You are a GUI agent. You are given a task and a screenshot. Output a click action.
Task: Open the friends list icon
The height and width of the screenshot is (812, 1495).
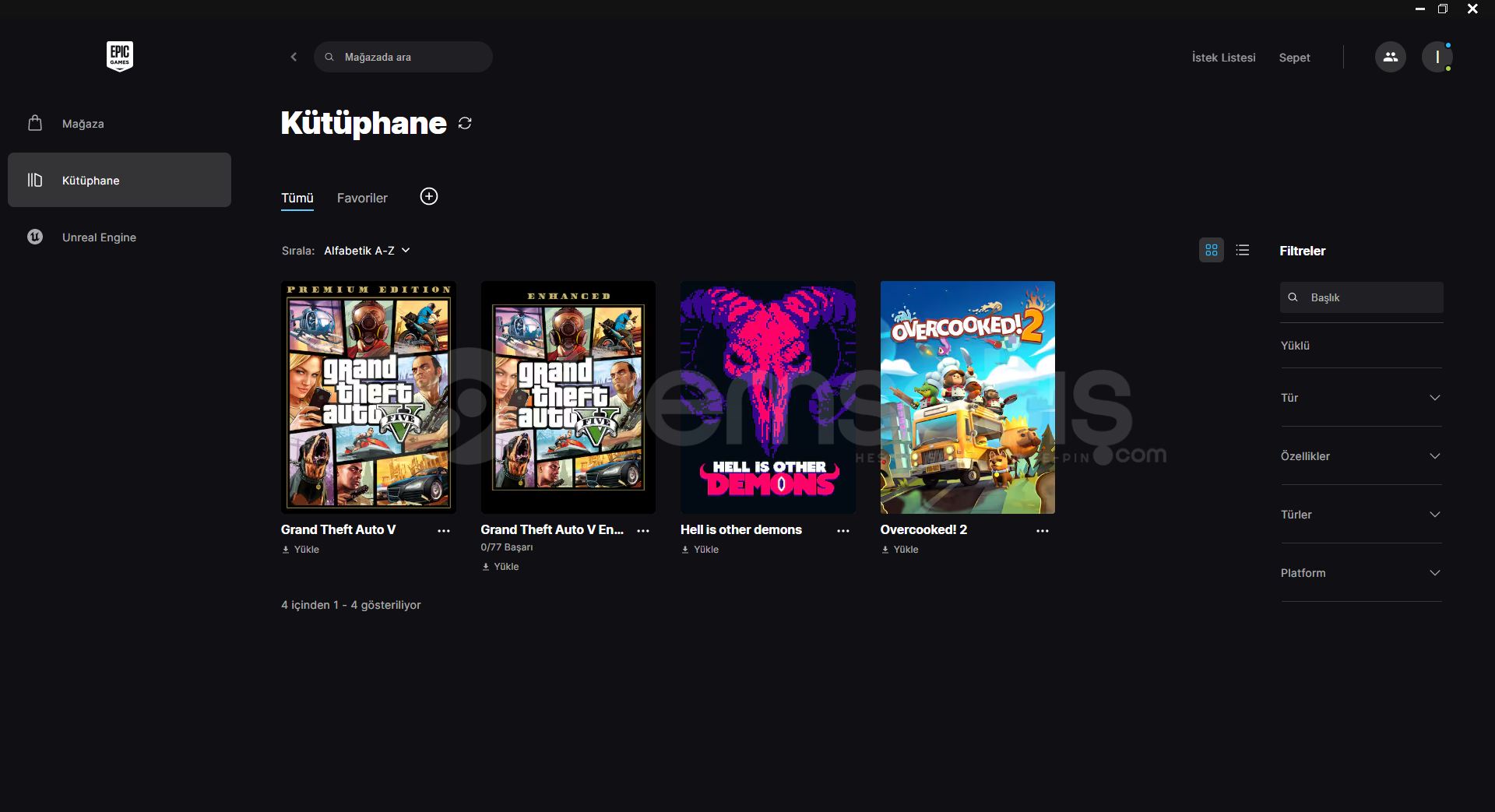coord(1391,57)
